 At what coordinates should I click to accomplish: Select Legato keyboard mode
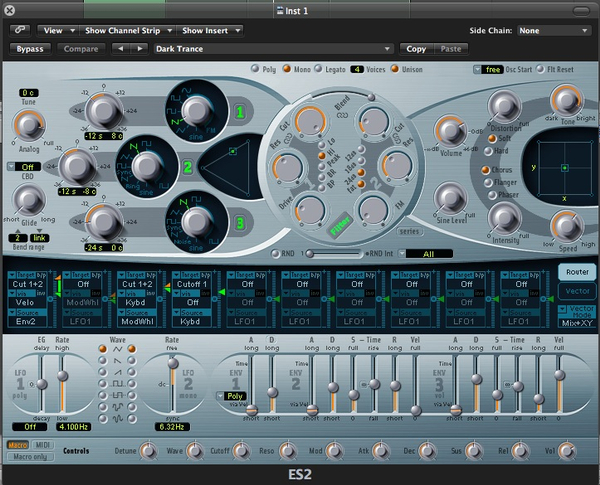pos(318,69)
